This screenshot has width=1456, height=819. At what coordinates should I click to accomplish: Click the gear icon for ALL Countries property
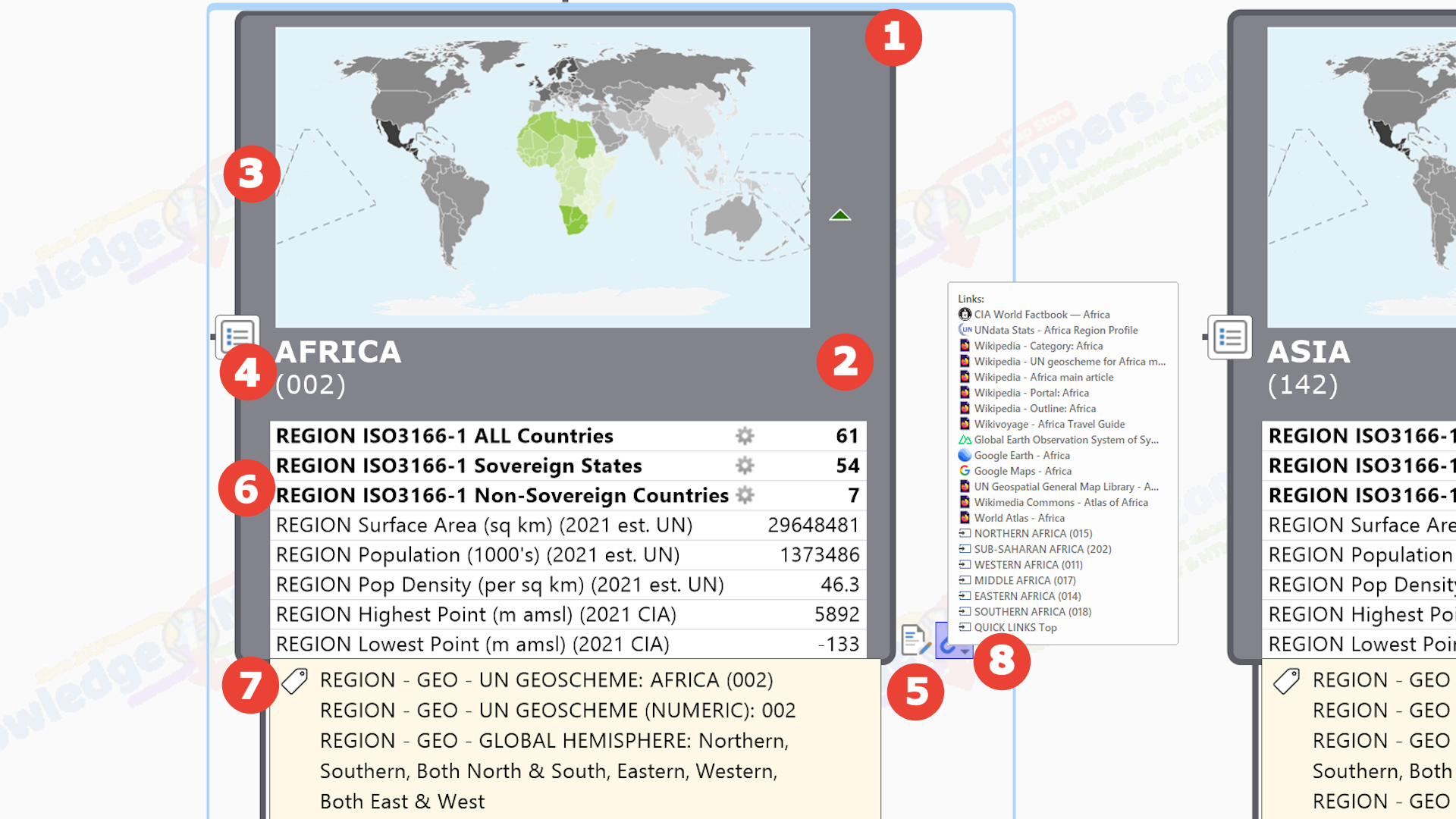click(x=745, y=436)
